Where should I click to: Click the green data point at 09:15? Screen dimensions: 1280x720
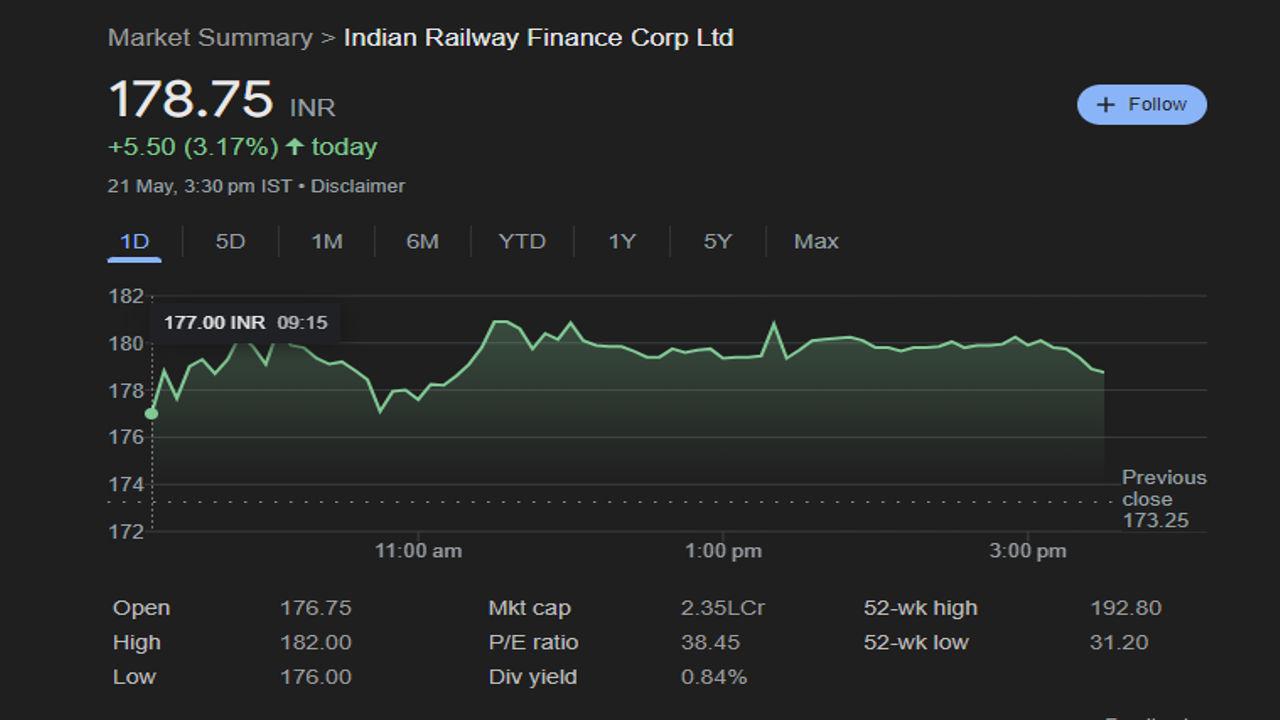(x=151, y=413)
